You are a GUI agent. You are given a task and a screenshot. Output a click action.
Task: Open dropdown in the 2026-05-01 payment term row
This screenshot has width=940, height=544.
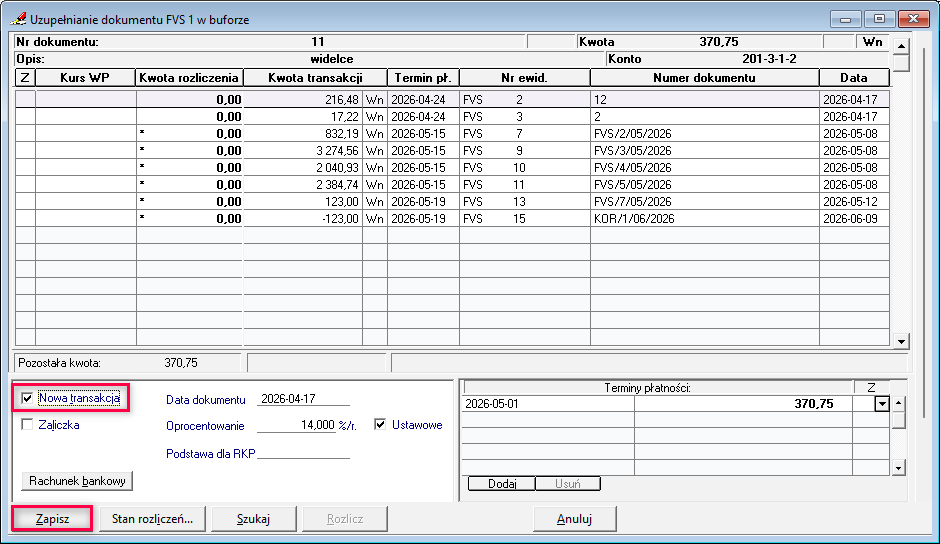pos(882,404)
